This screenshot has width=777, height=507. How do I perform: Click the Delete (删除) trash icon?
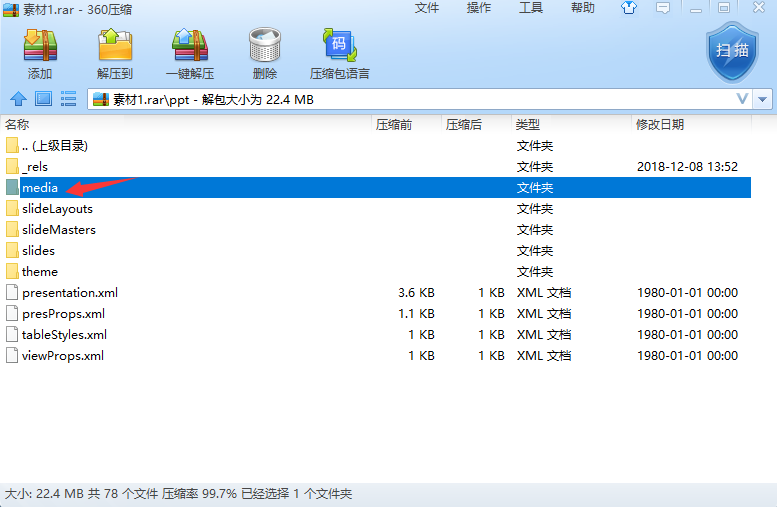click(265, 54)
